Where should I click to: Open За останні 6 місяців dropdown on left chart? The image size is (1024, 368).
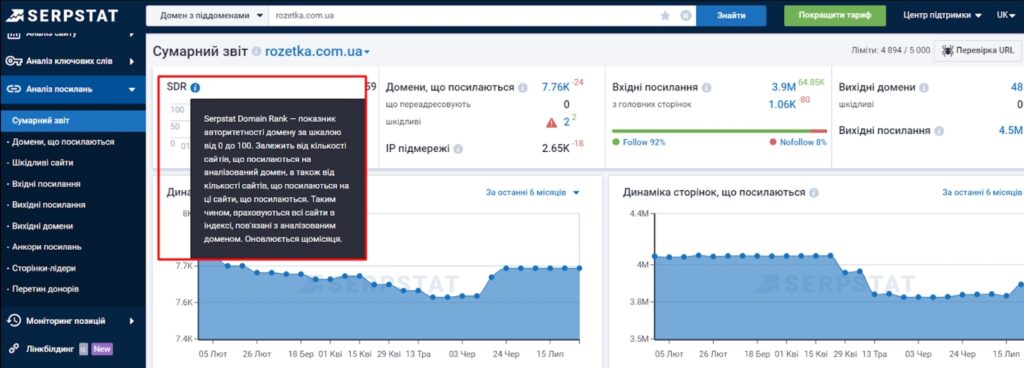[532, 192]
